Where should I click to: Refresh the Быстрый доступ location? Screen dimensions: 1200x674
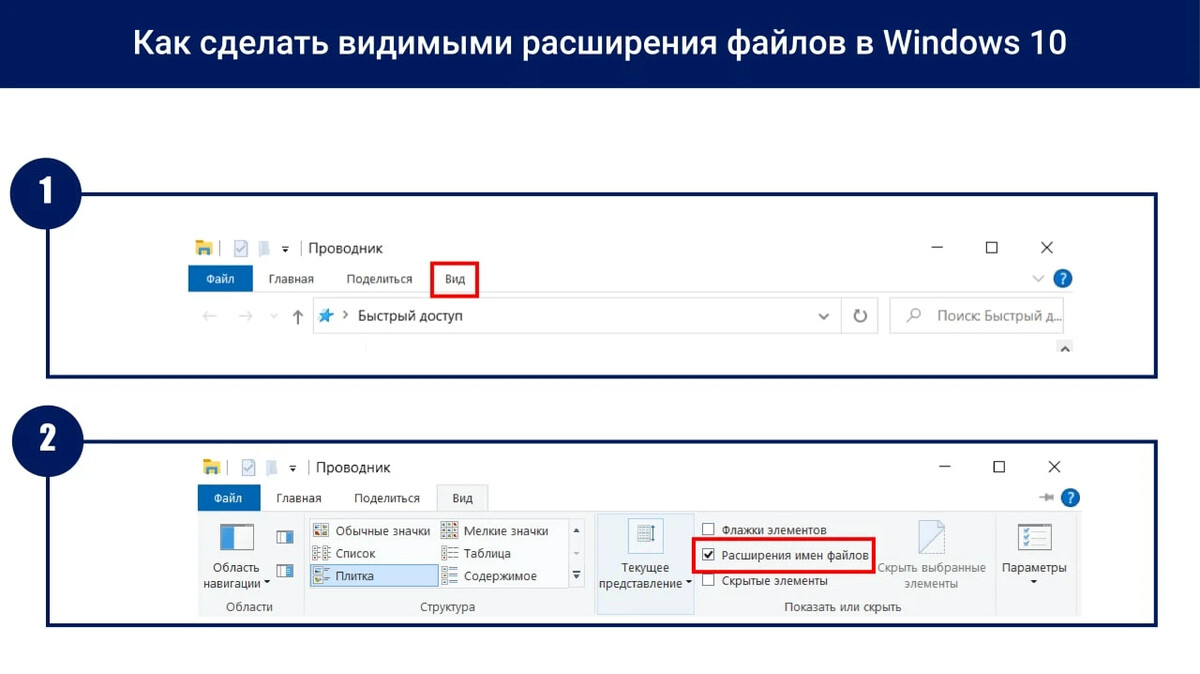point(860,316)
